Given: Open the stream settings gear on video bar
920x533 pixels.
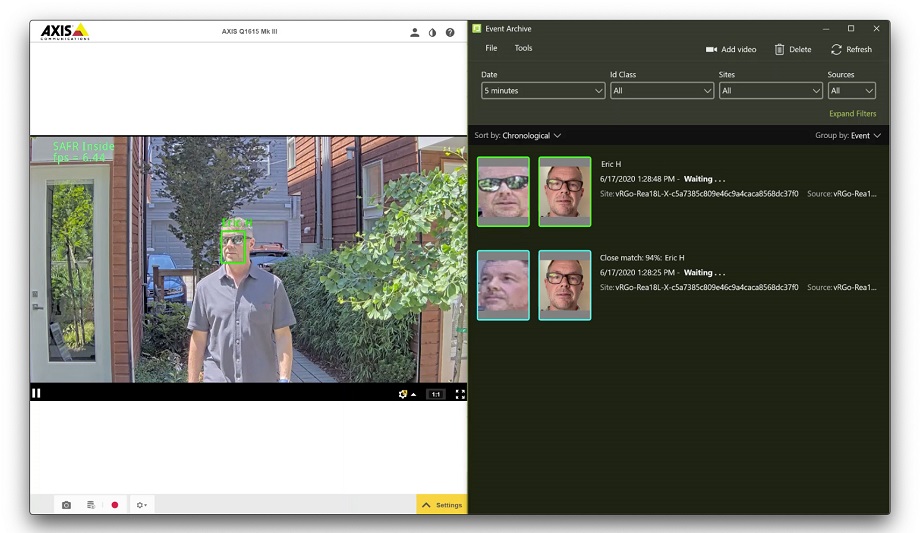Looking at the screenshot, I should click(405, 394).
